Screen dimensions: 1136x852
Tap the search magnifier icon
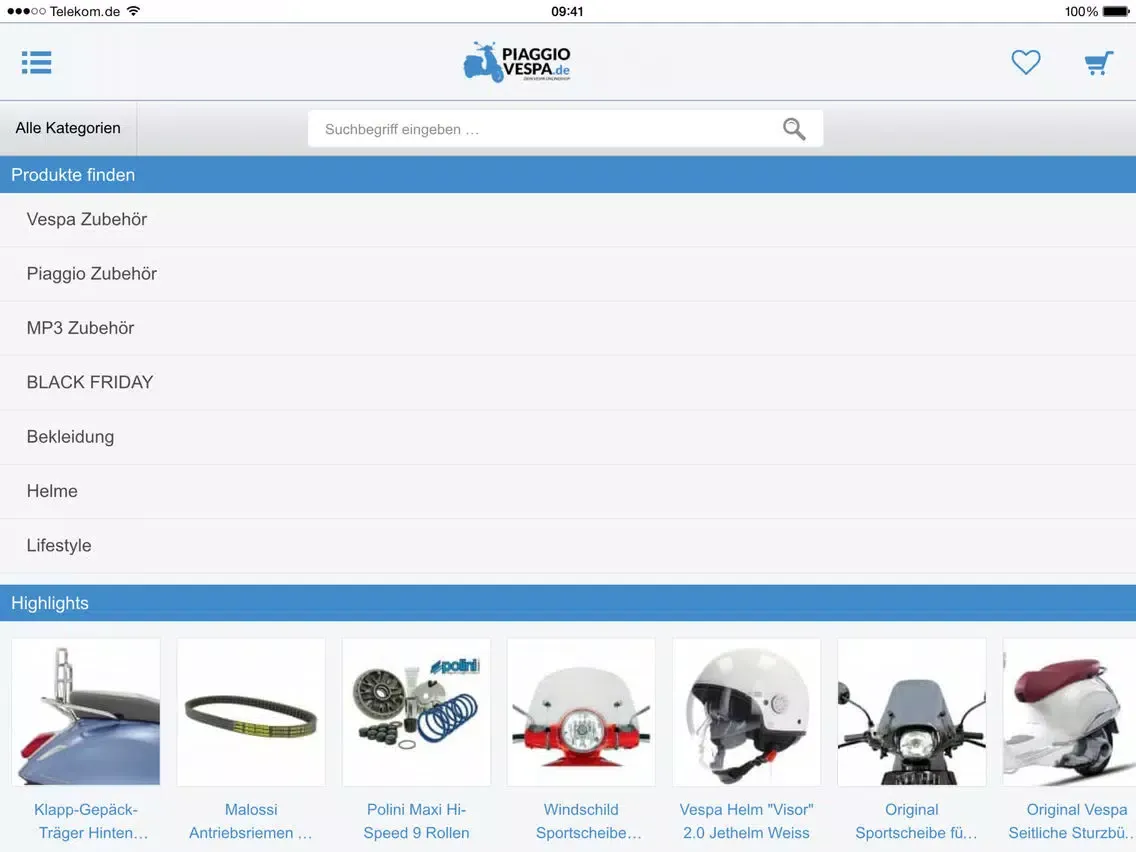794,129
